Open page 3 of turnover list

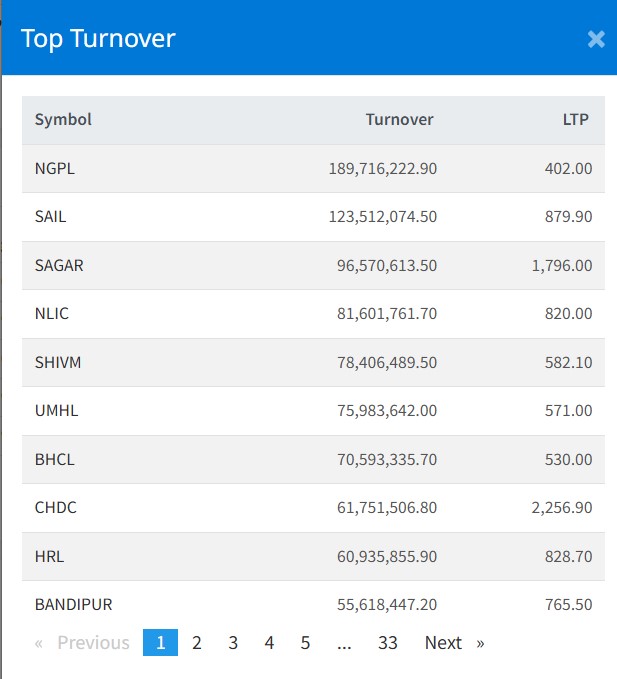pyautogui.click(x=233, y=643)
